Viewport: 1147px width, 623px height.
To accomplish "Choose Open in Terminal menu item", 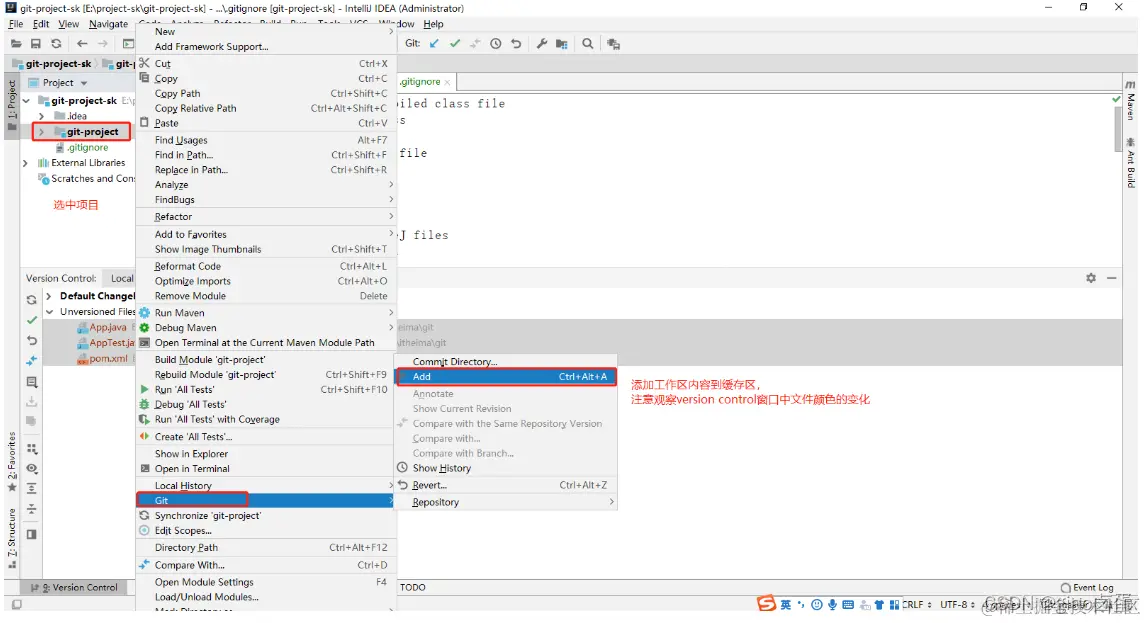I will (266, 469).
